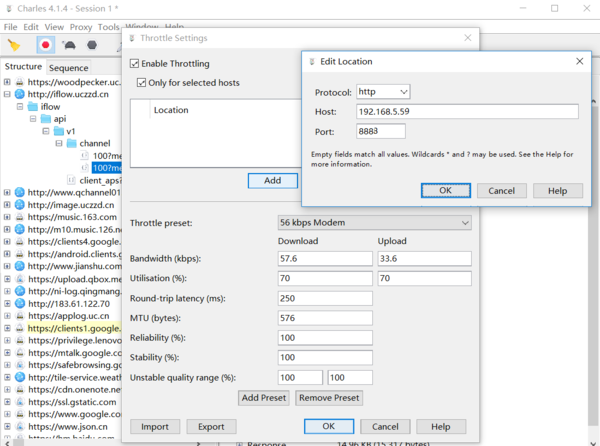Screen dimensions: 600x446
Task: Click the Remove Preset button
Action: coord(329,398)
